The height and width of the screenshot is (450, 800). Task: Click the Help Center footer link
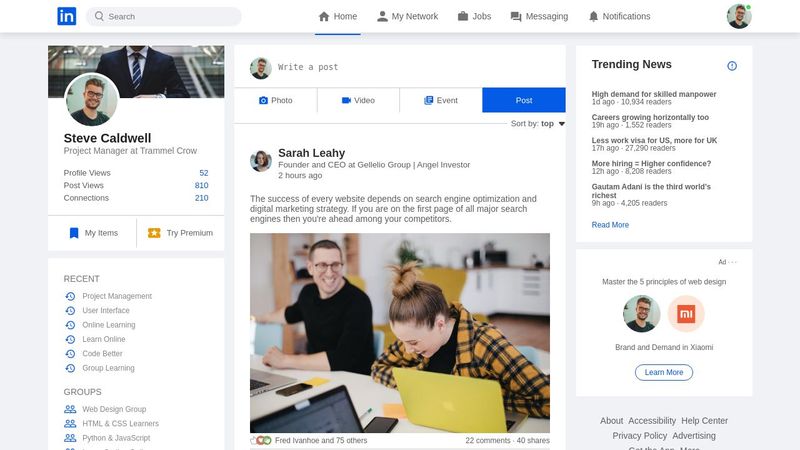pos(705,421)
